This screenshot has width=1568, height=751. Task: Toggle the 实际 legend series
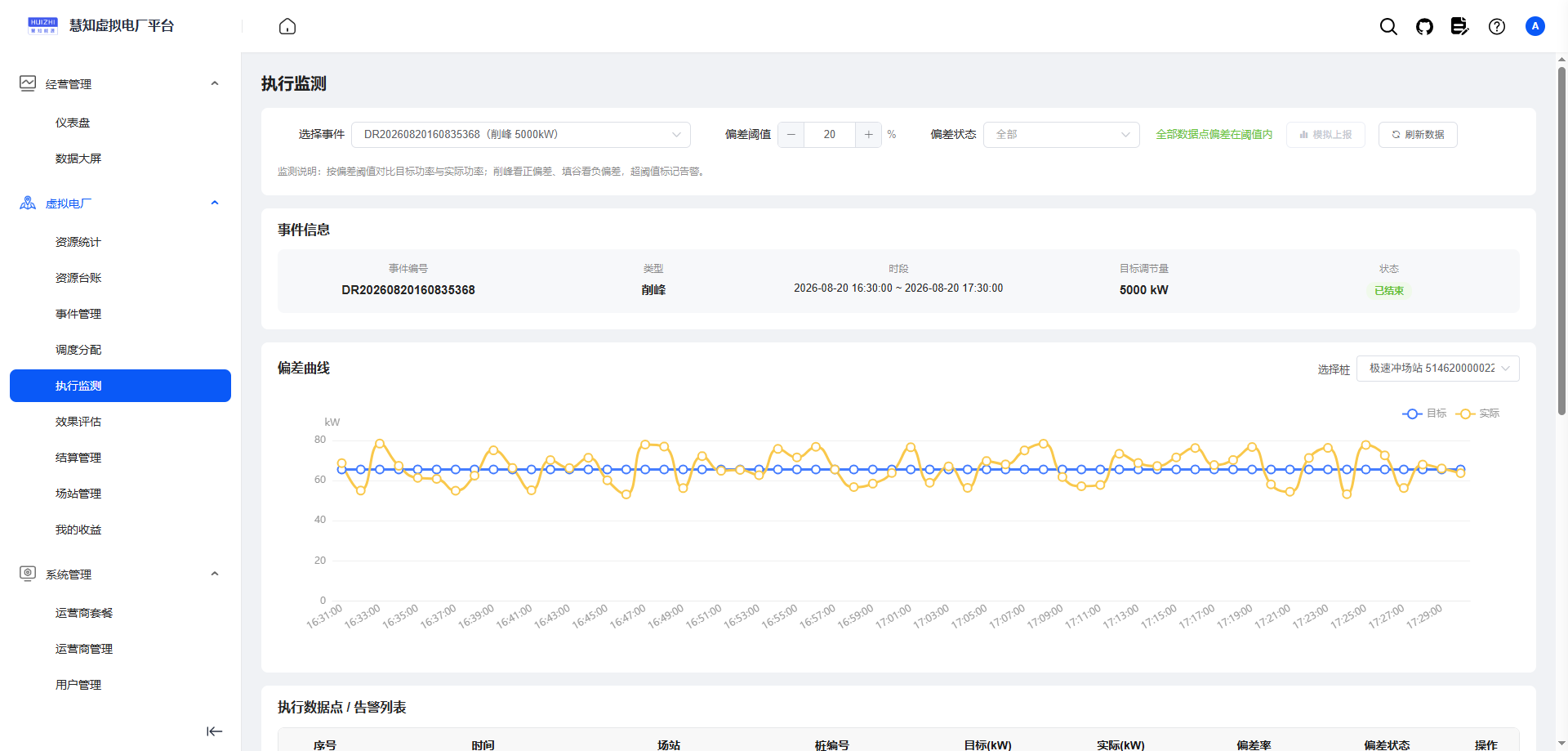point(1477,413)
